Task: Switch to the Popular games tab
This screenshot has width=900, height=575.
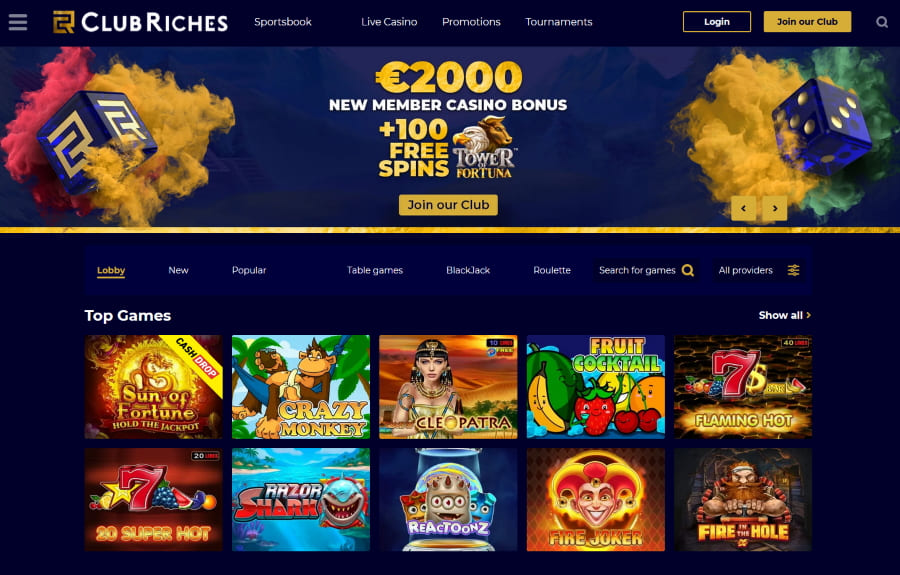Action: [x=249, y=270]
